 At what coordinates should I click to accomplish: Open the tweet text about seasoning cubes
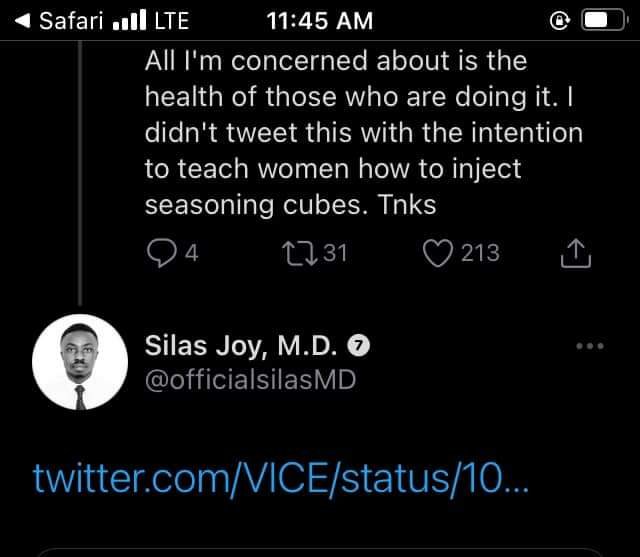pos(362,132)
